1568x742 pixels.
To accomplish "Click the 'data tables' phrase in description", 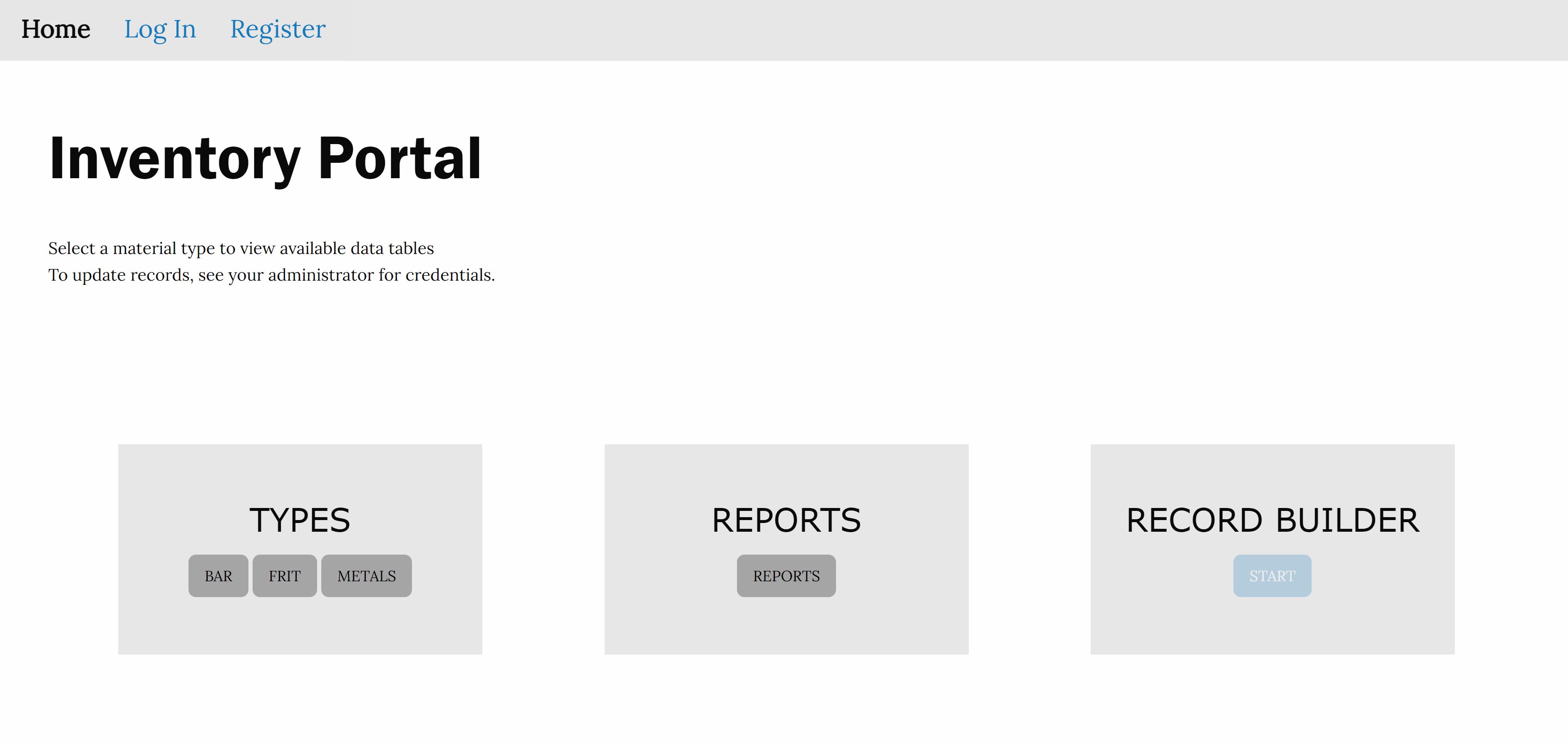I will point(392,249).
